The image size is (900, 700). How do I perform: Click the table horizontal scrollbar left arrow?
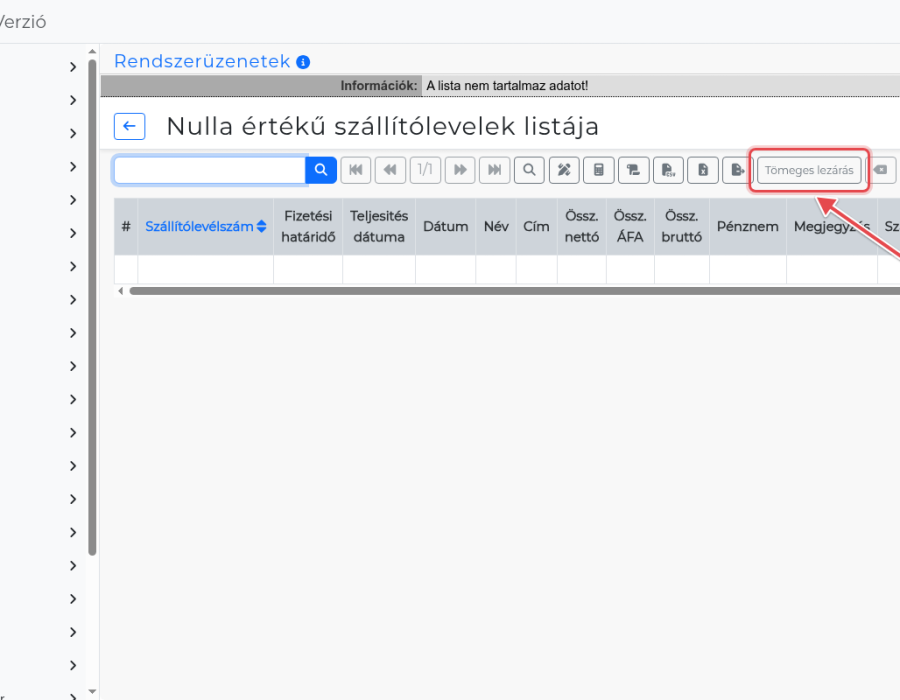[121, 291]
